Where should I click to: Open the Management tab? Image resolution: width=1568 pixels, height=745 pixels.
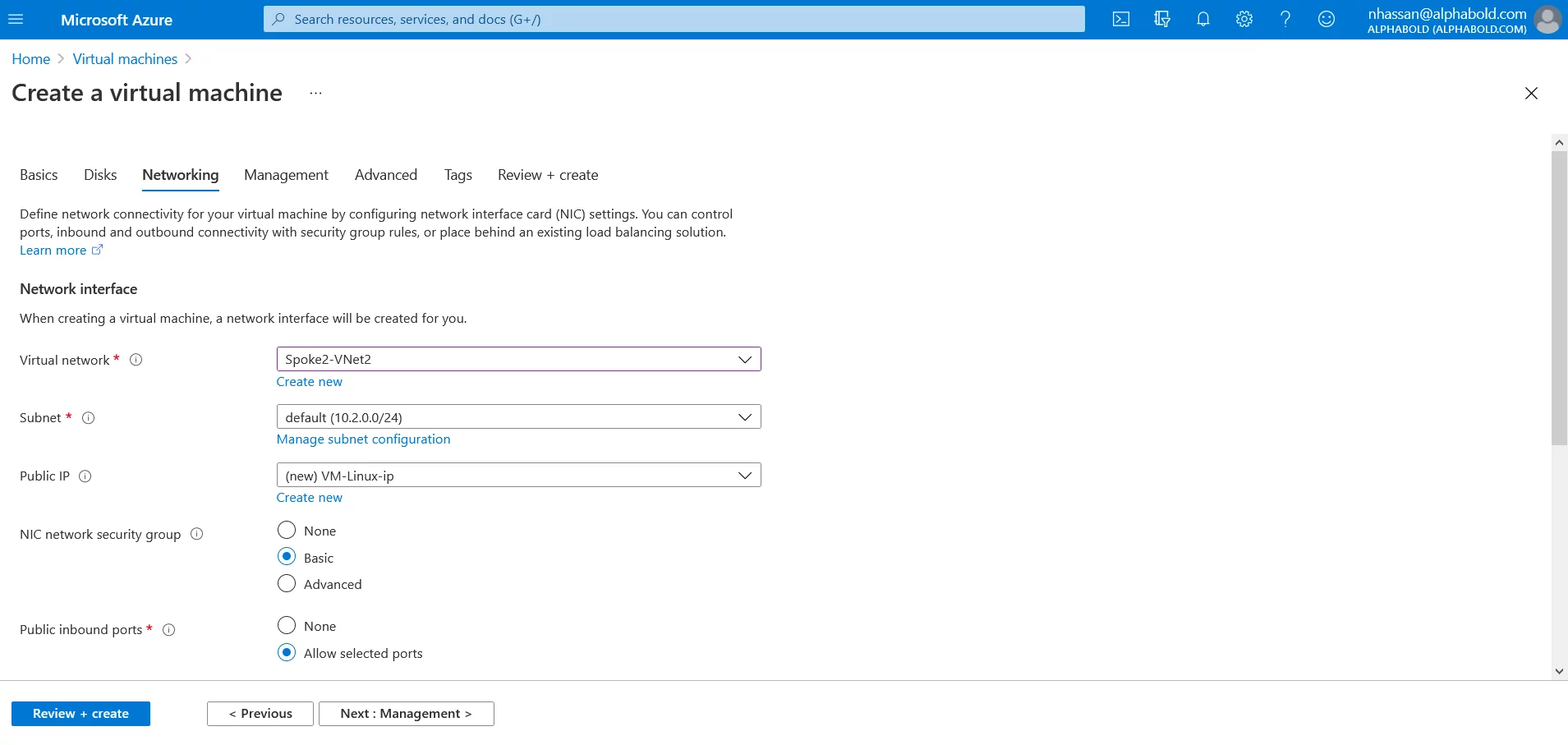coord(286,175)
